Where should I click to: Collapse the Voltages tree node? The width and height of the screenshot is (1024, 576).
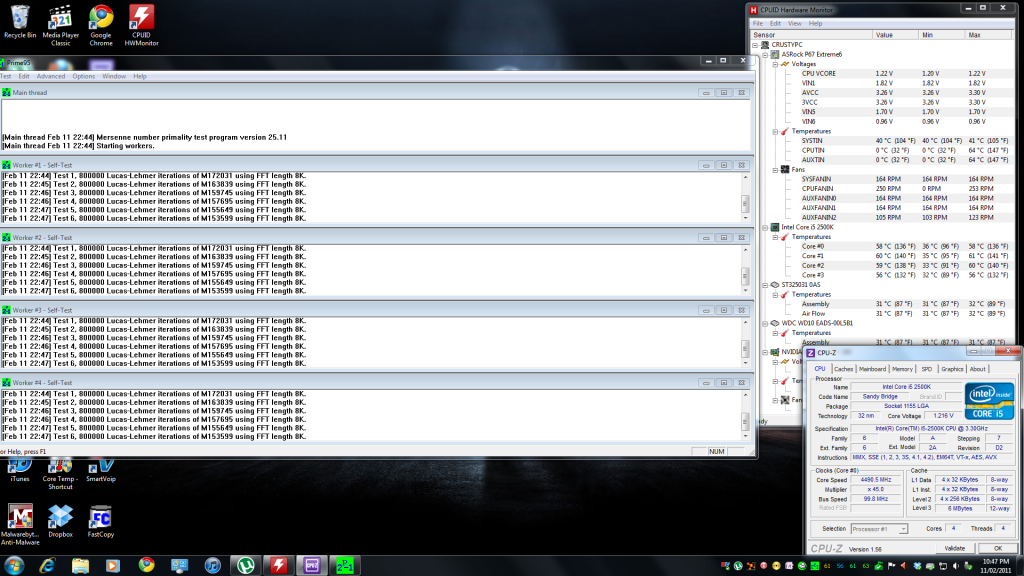[x=775, y=65]
